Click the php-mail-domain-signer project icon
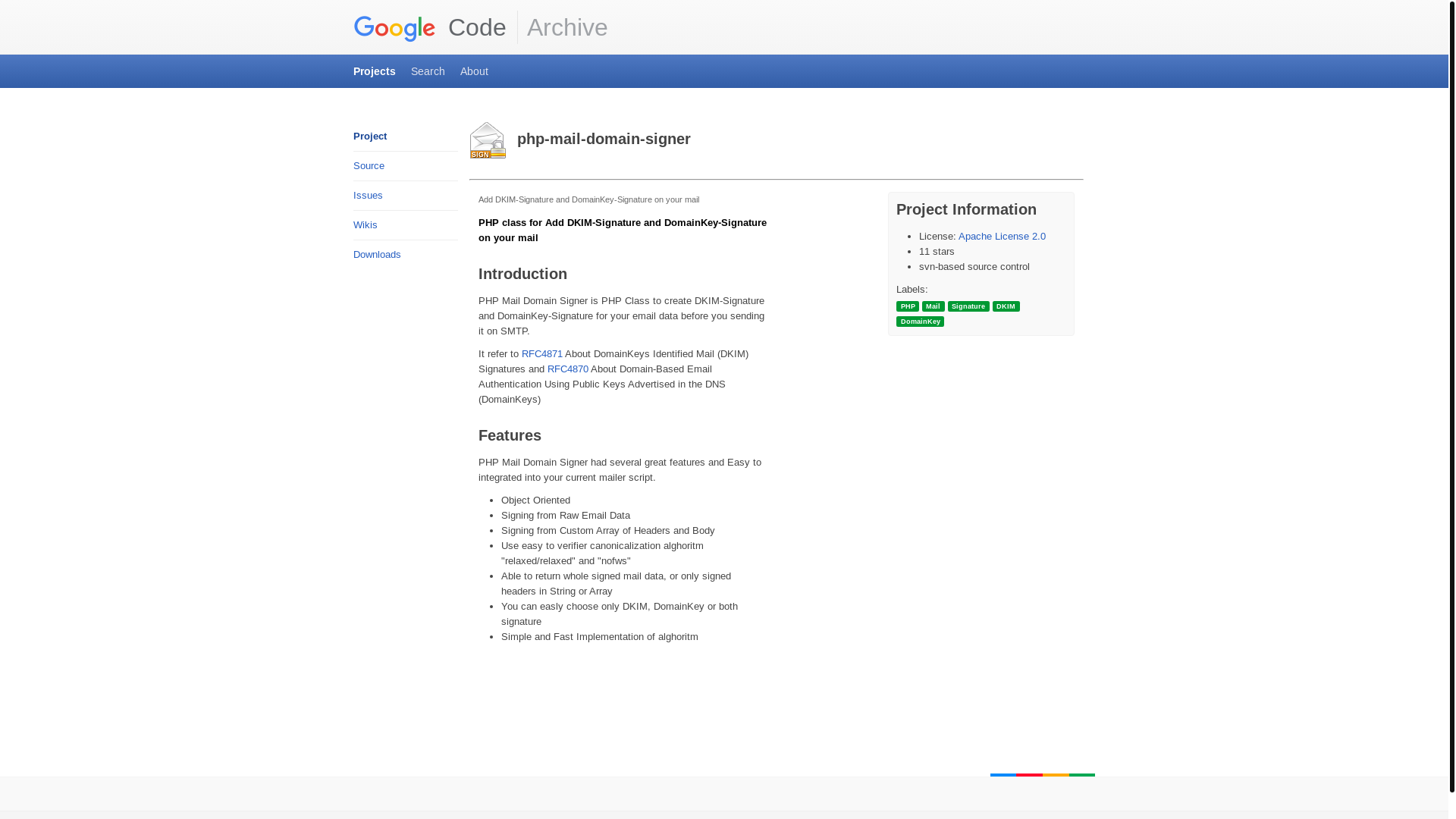 (x=488, y=140)
